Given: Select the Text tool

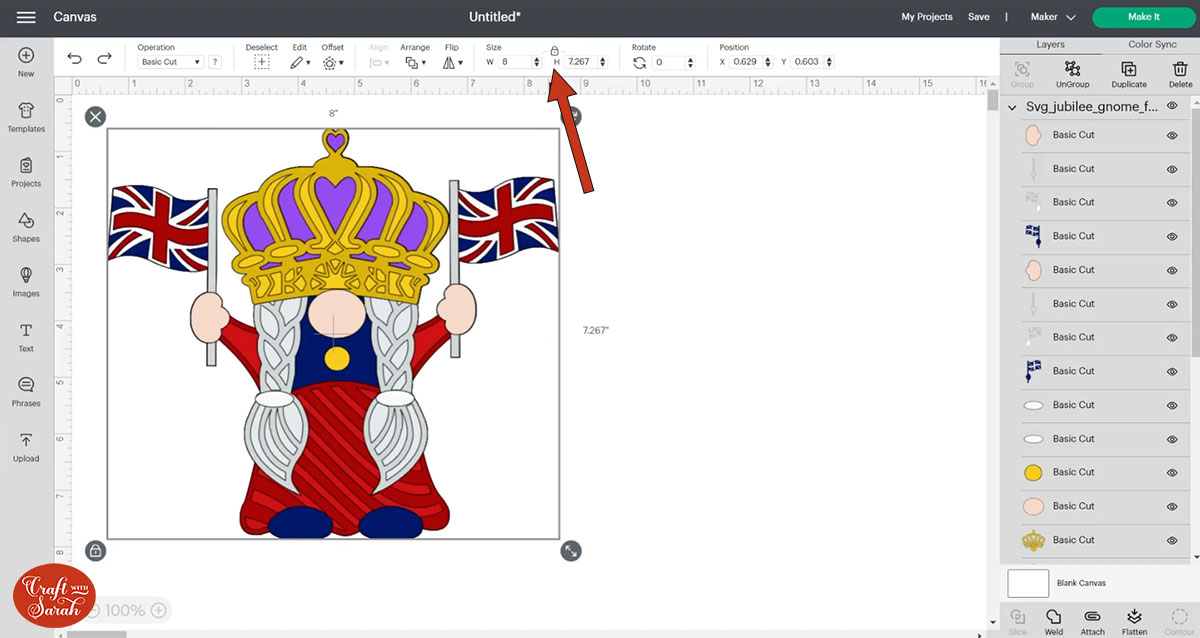Looking at the screenshot, I should click(x=26, y=336).
